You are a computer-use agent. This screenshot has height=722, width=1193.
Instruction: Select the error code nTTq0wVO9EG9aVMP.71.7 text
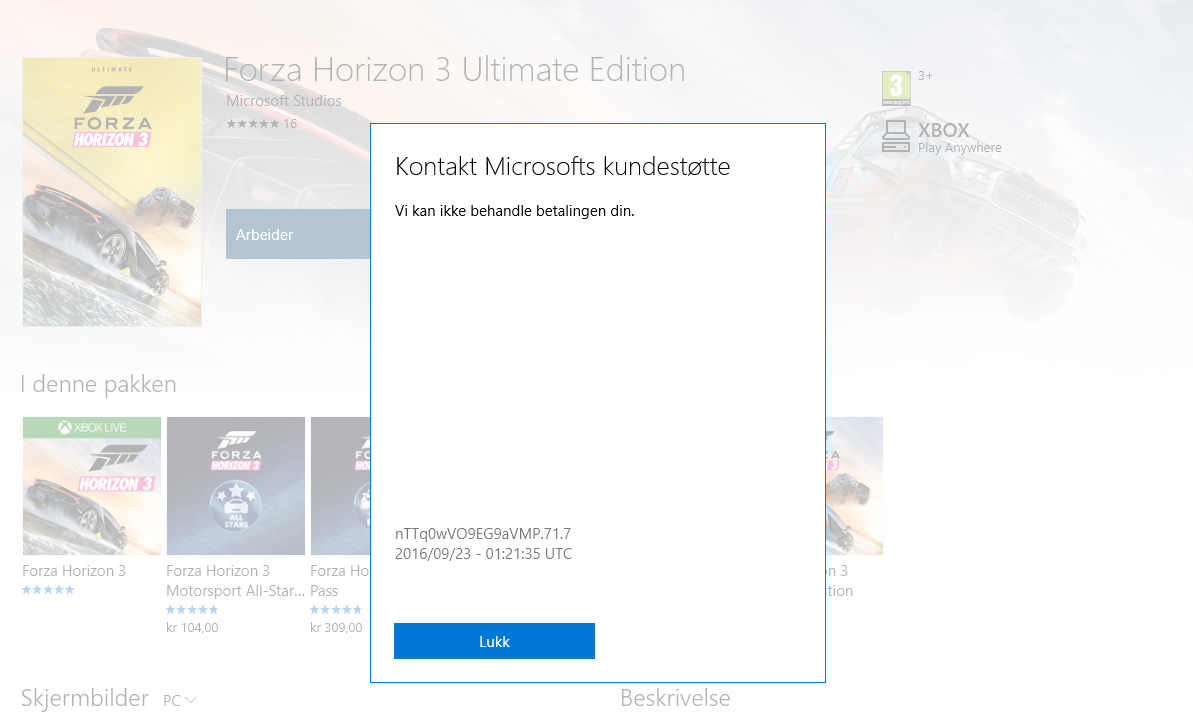482,533
